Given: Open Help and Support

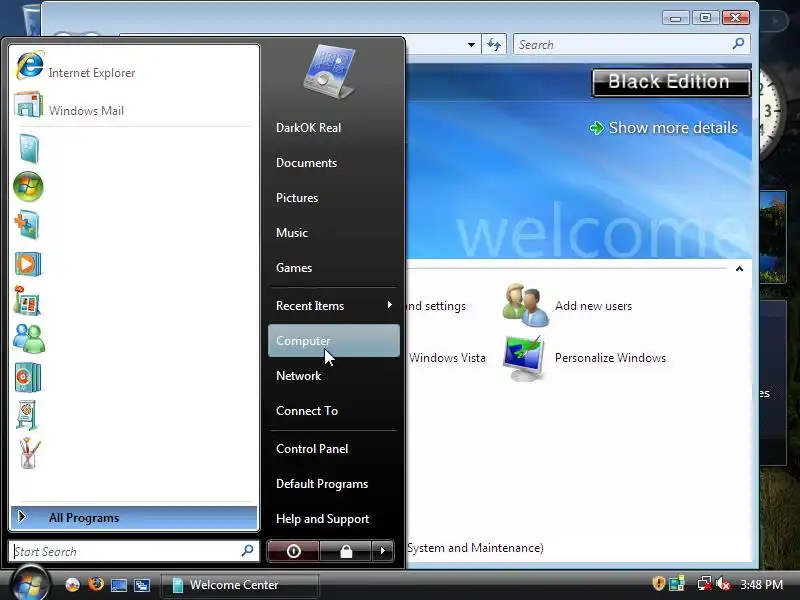Looking at the screenshot, I should (334, 519).
